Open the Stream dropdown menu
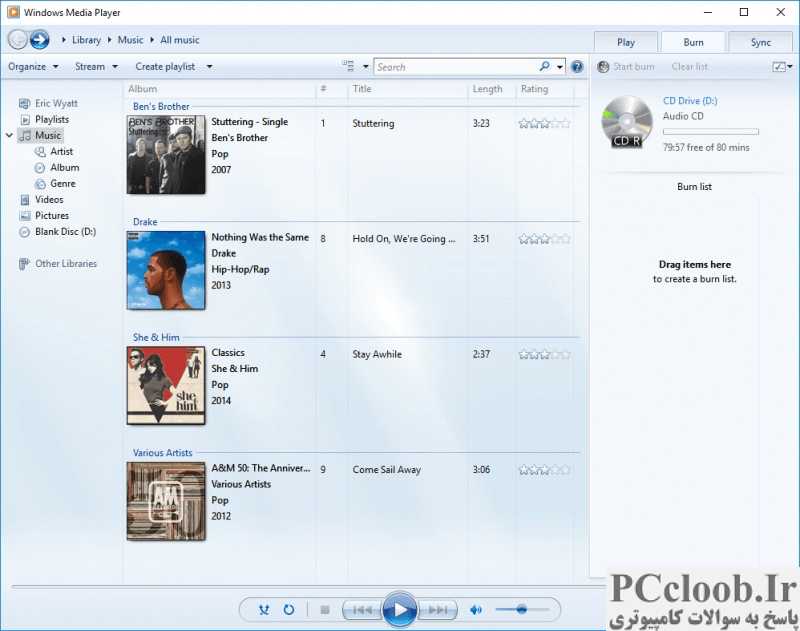This screenshot has height=631, width=800. 96,67
